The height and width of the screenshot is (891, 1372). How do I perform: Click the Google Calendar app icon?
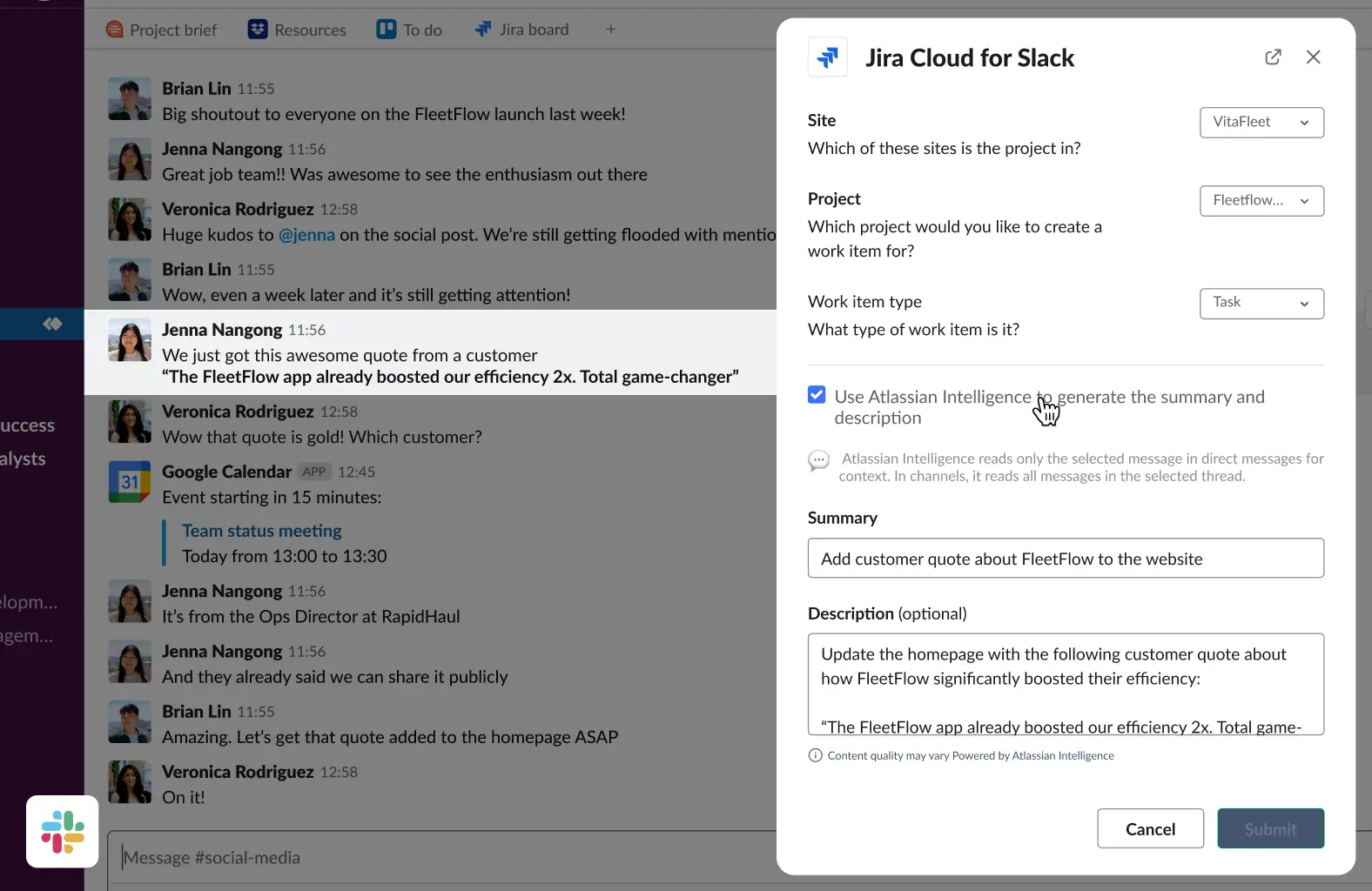click(130, 482)
